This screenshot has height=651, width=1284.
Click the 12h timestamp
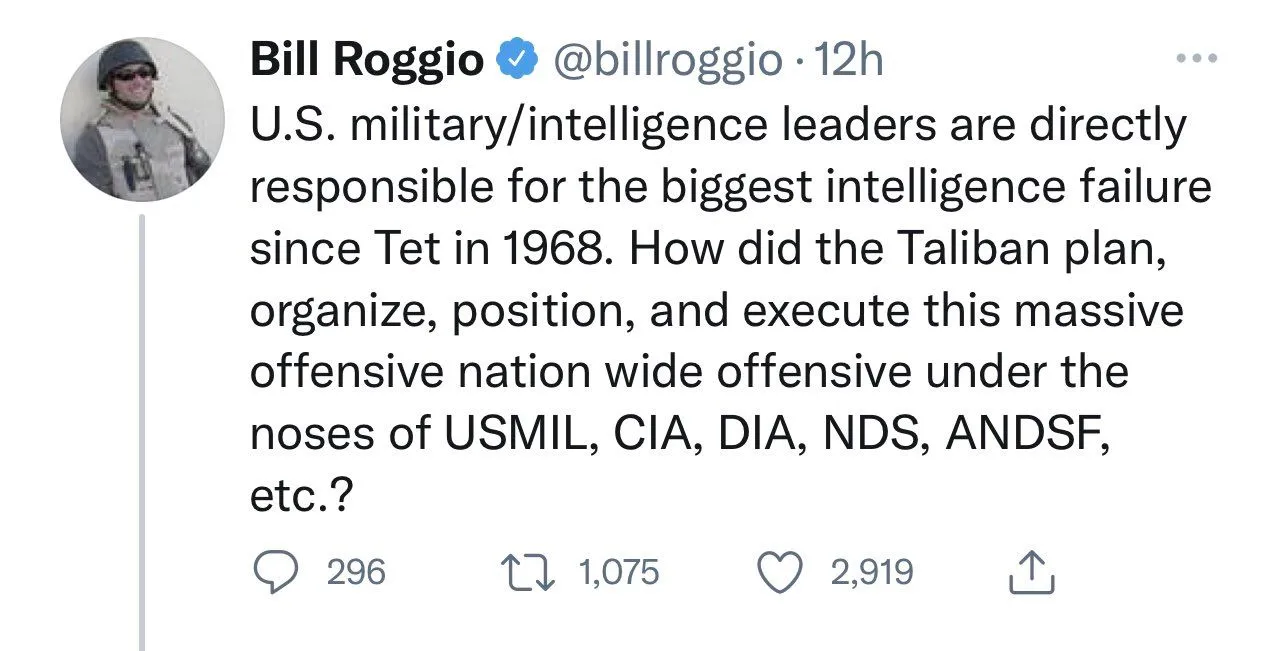(x=850, y=61)
